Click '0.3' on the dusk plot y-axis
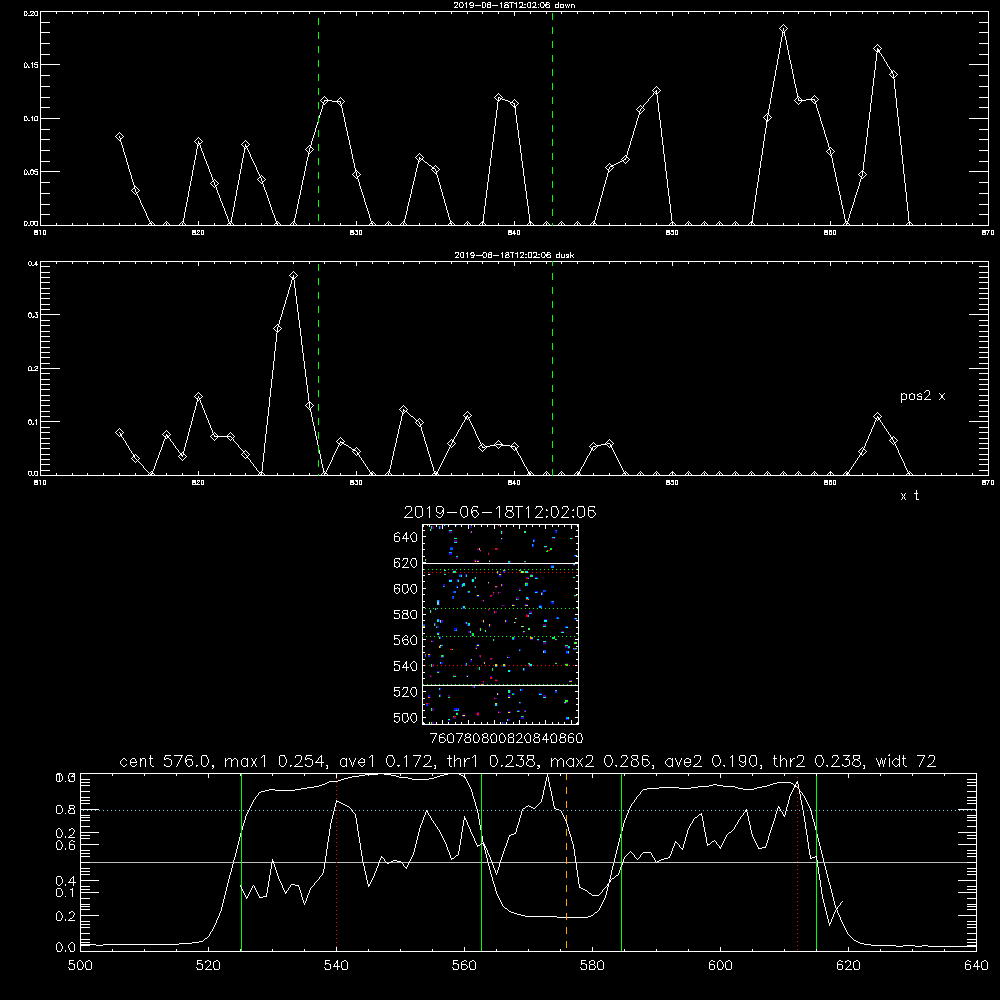This screenshot has height=1000, width=1000. tap(33, 315)
